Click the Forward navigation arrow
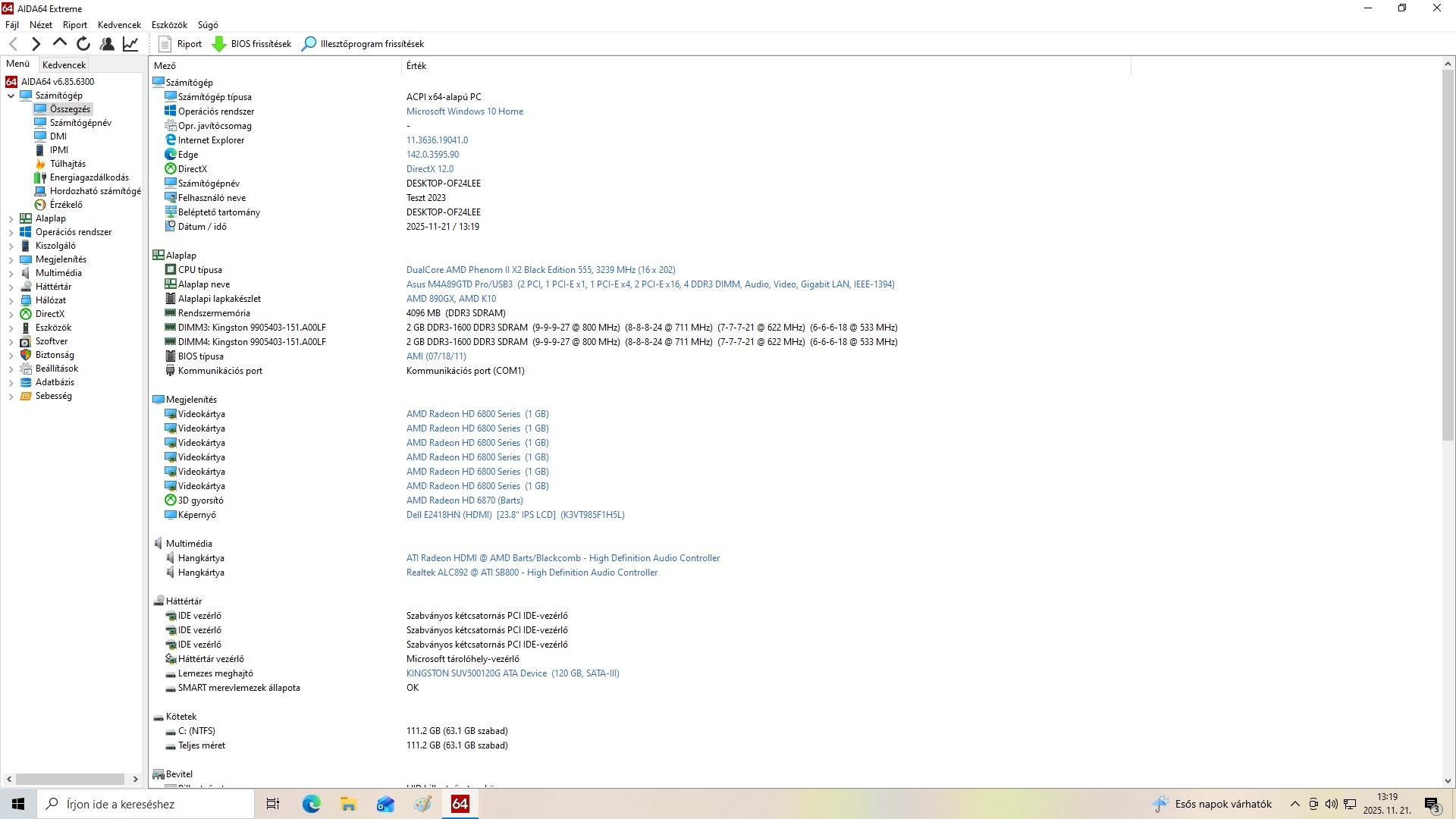The height and width of the screenshot is (819, 1456). pos(36,44)
